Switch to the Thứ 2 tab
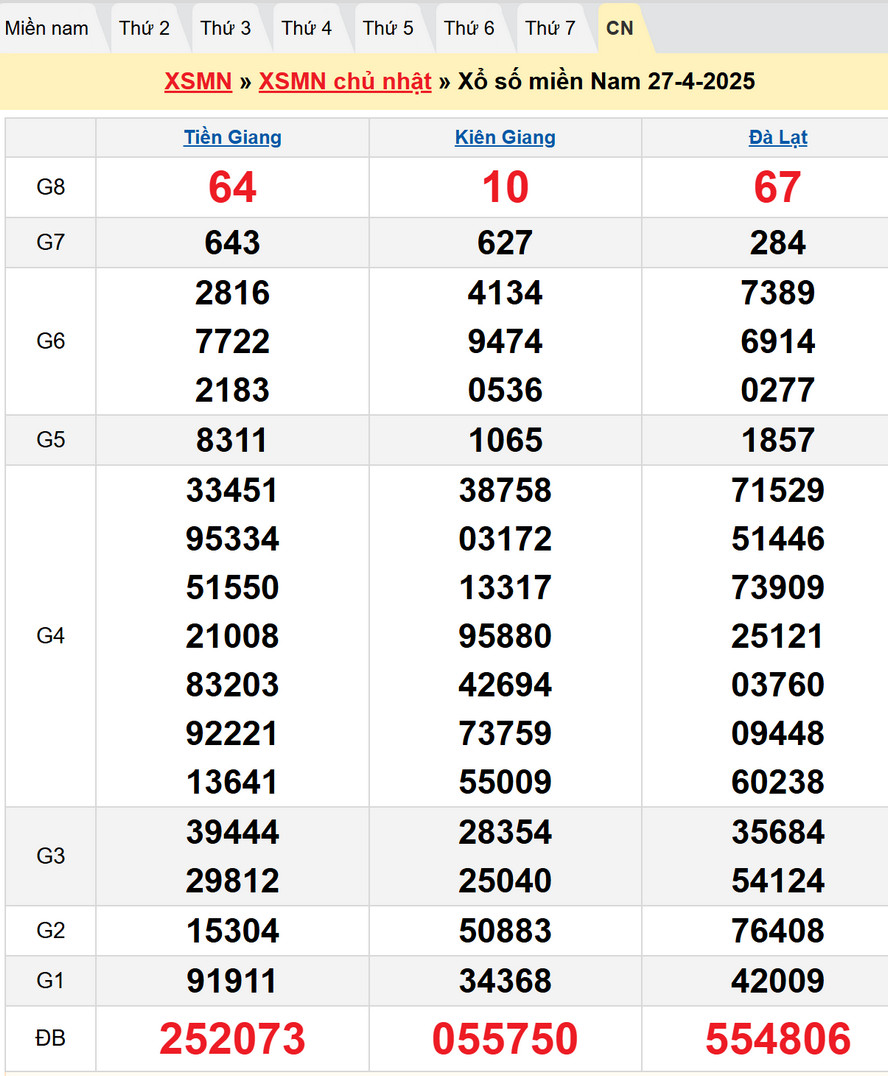The height and width of the screenshot is (1076, 888). (x=144, y=28)
